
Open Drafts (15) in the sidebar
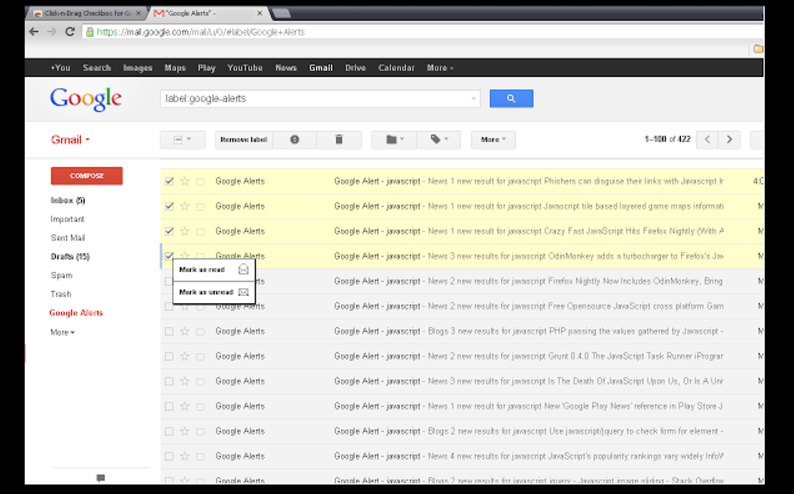[x=70, y=257]
